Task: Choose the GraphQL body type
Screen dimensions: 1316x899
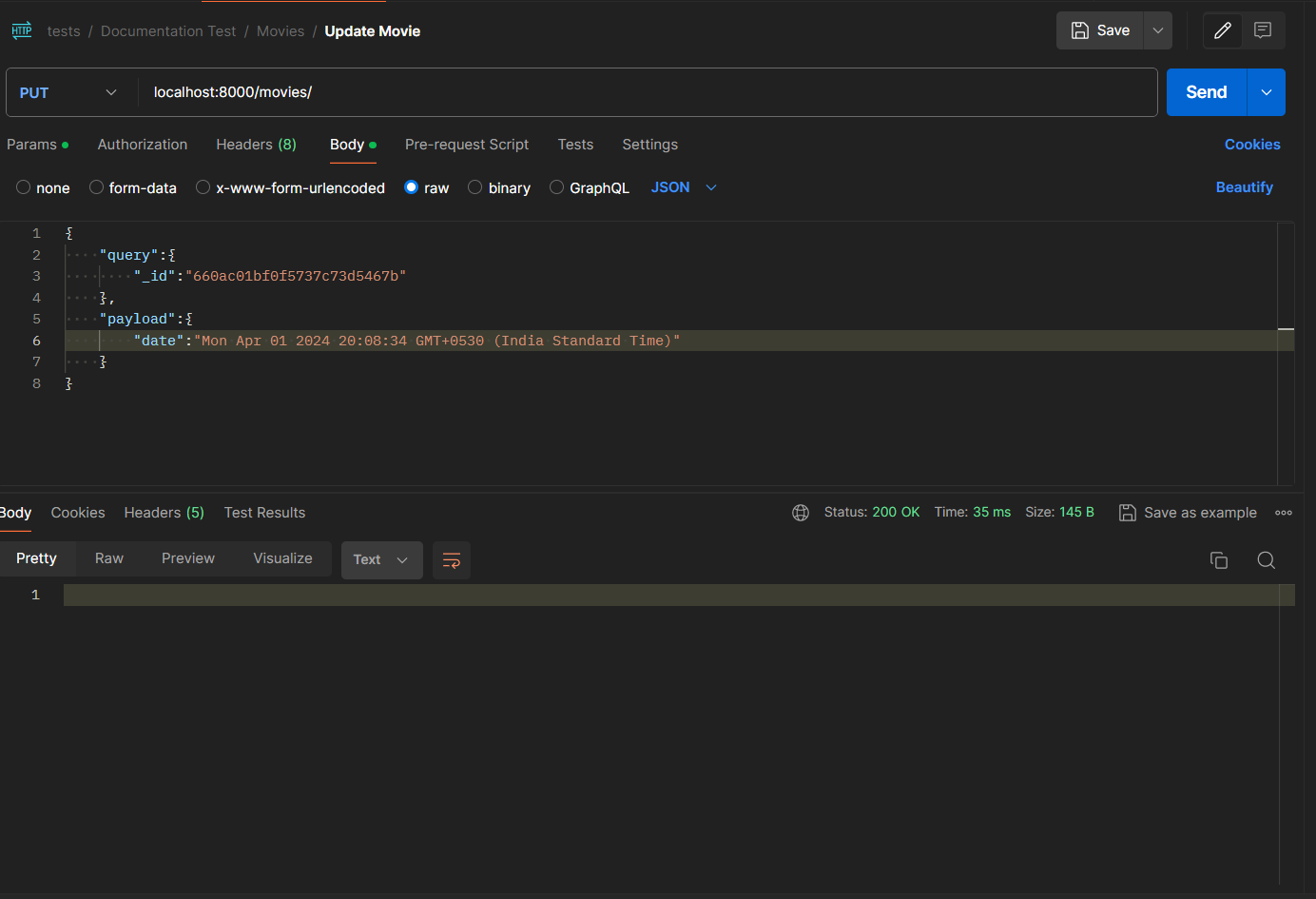Action: (x=590, y=187)
